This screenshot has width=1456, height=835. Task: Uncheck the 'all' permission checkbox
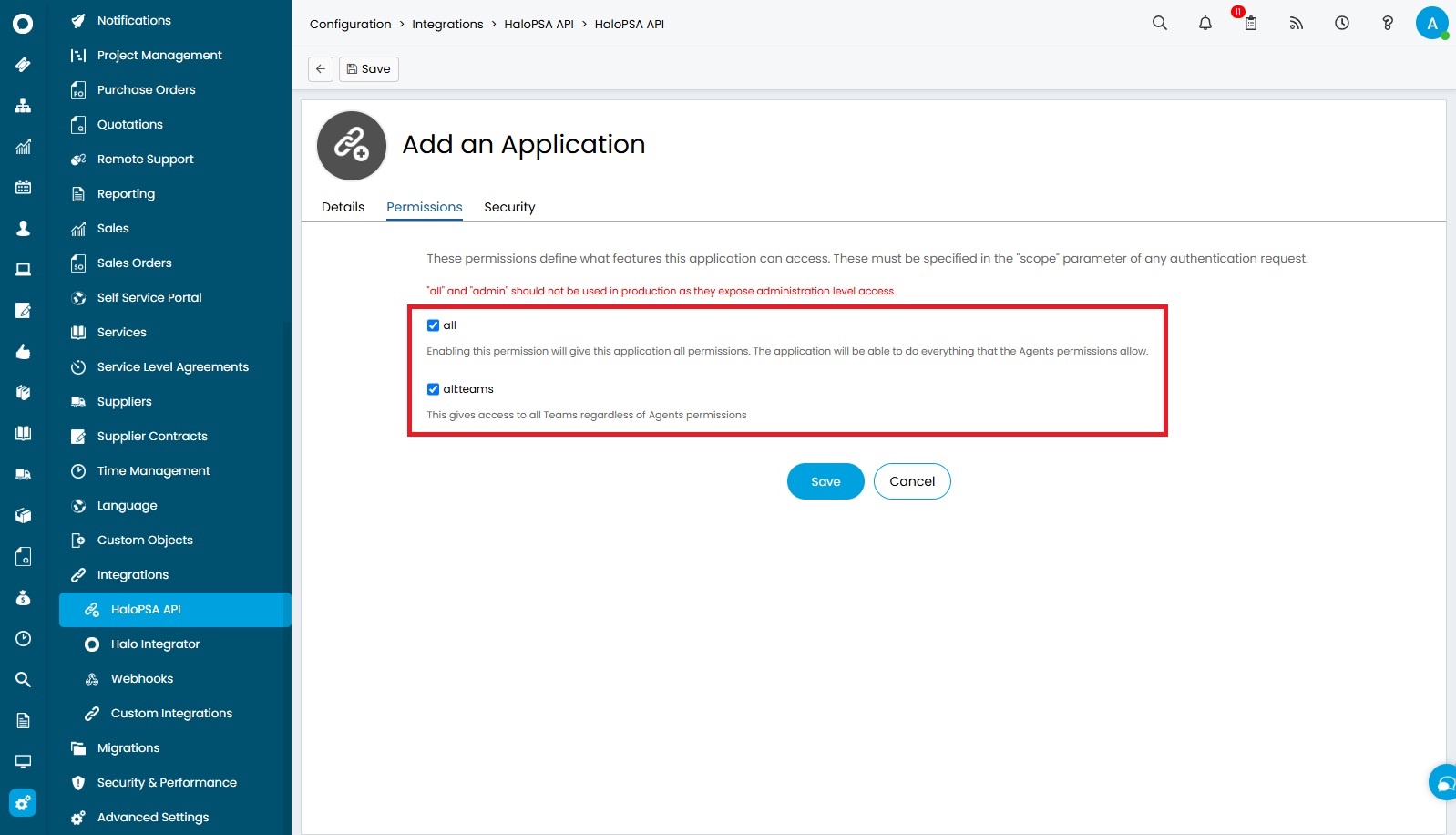(x=434, y=325)
